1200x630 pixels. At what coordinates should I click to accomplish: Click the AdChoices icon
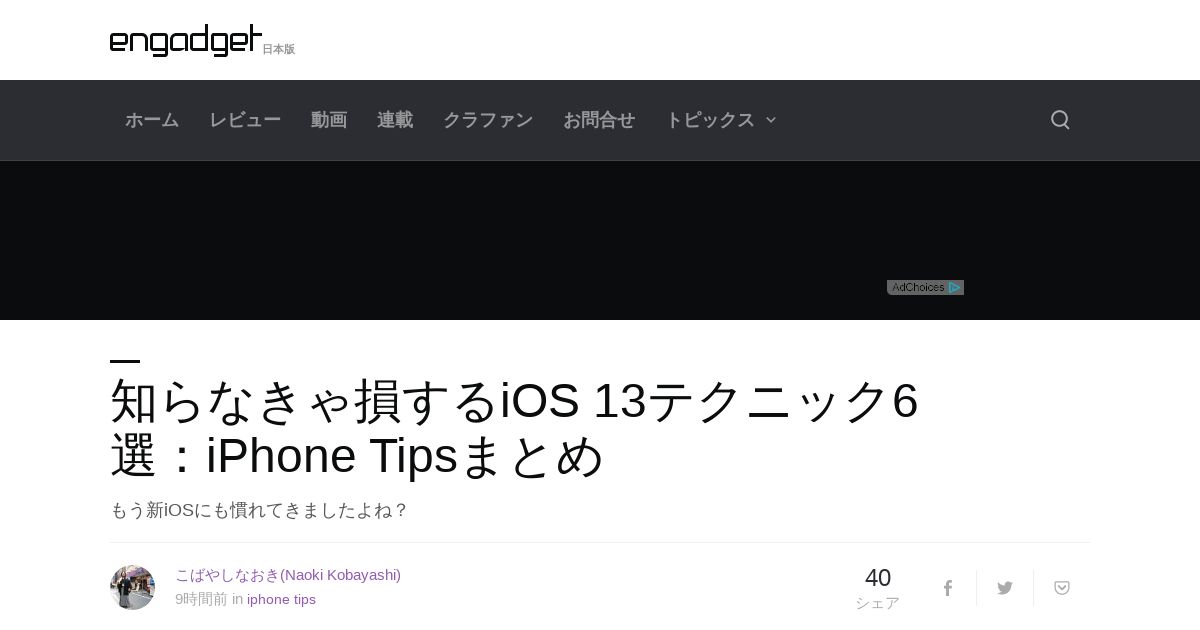click(925, 287)
